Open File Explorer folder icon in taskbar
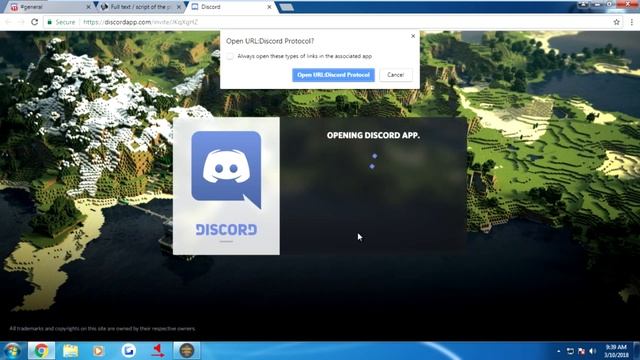This screenshot has width=640, height=360. 70,351
